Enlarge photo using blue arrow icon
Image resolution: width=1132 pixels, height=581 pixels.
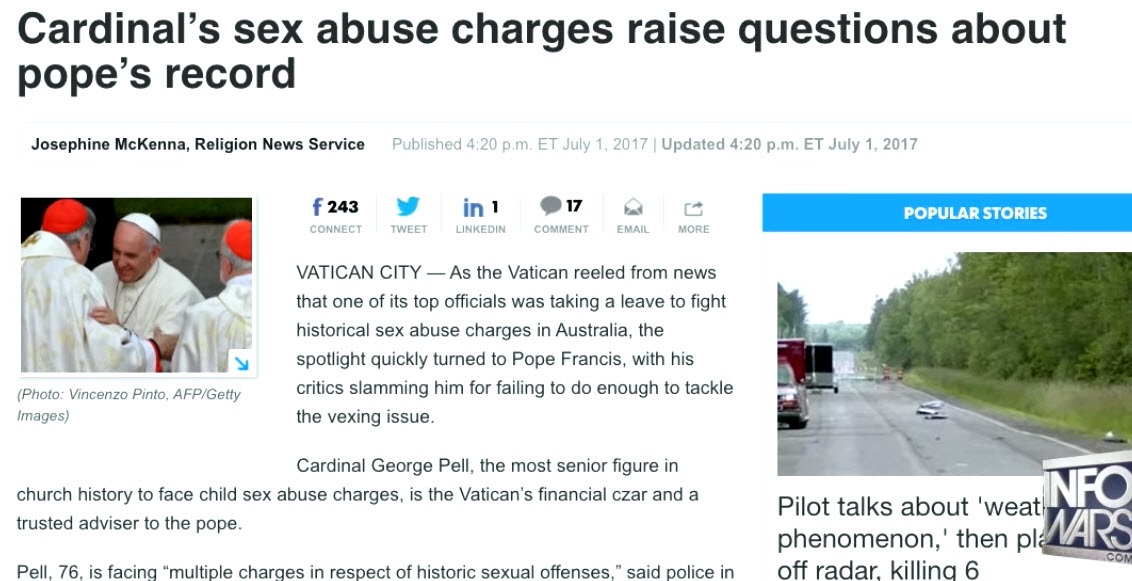[241, 363]
